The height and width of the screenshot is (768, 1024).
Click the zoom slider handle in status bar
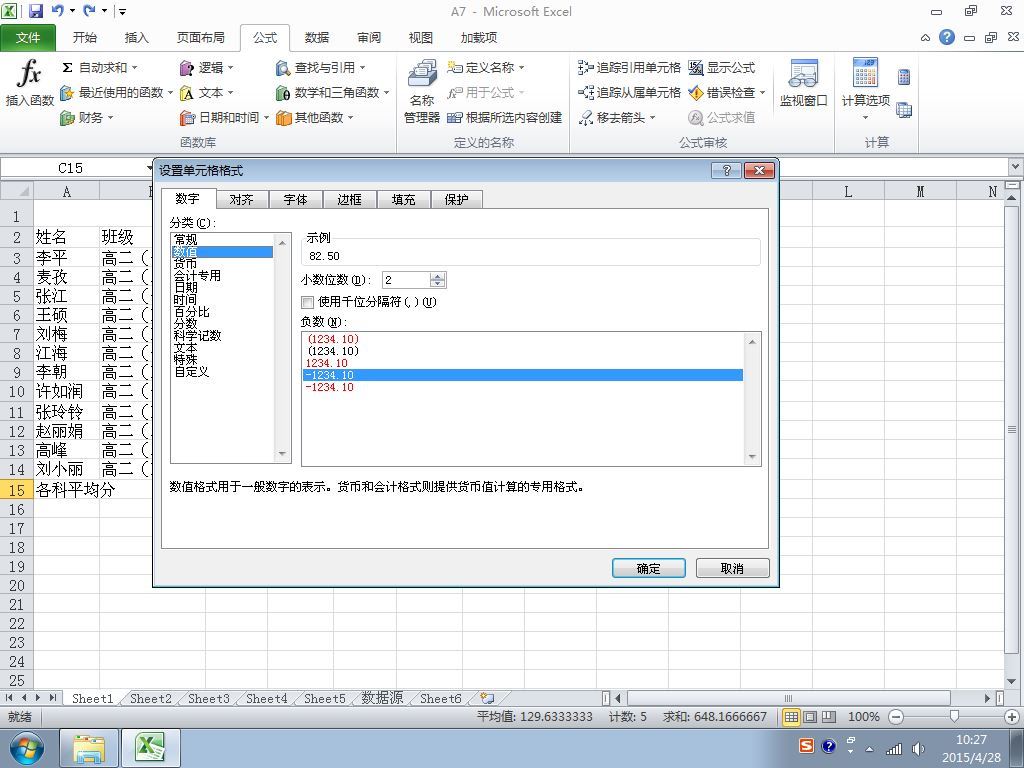[x=954, y=717]
